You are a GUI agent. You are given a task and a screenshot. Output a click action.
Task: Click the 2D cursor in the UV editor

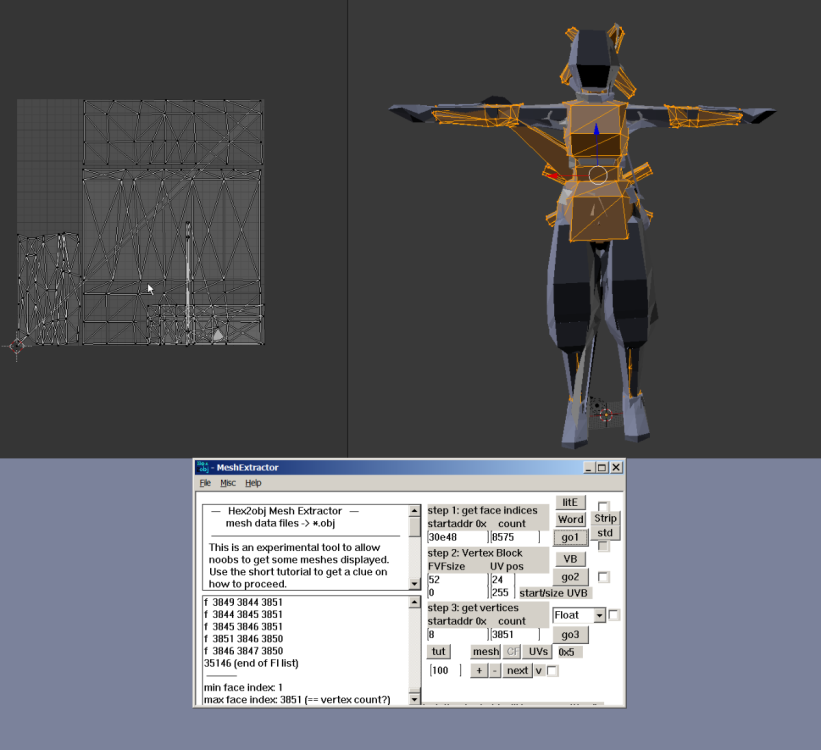17,345
